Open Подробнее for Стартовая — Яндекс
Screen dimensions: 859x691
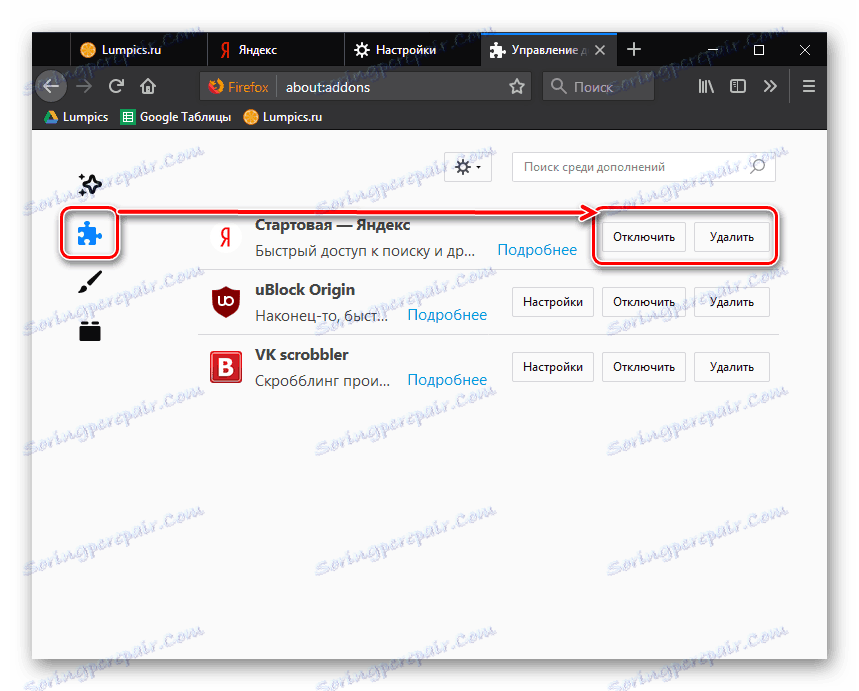[537, 250]
